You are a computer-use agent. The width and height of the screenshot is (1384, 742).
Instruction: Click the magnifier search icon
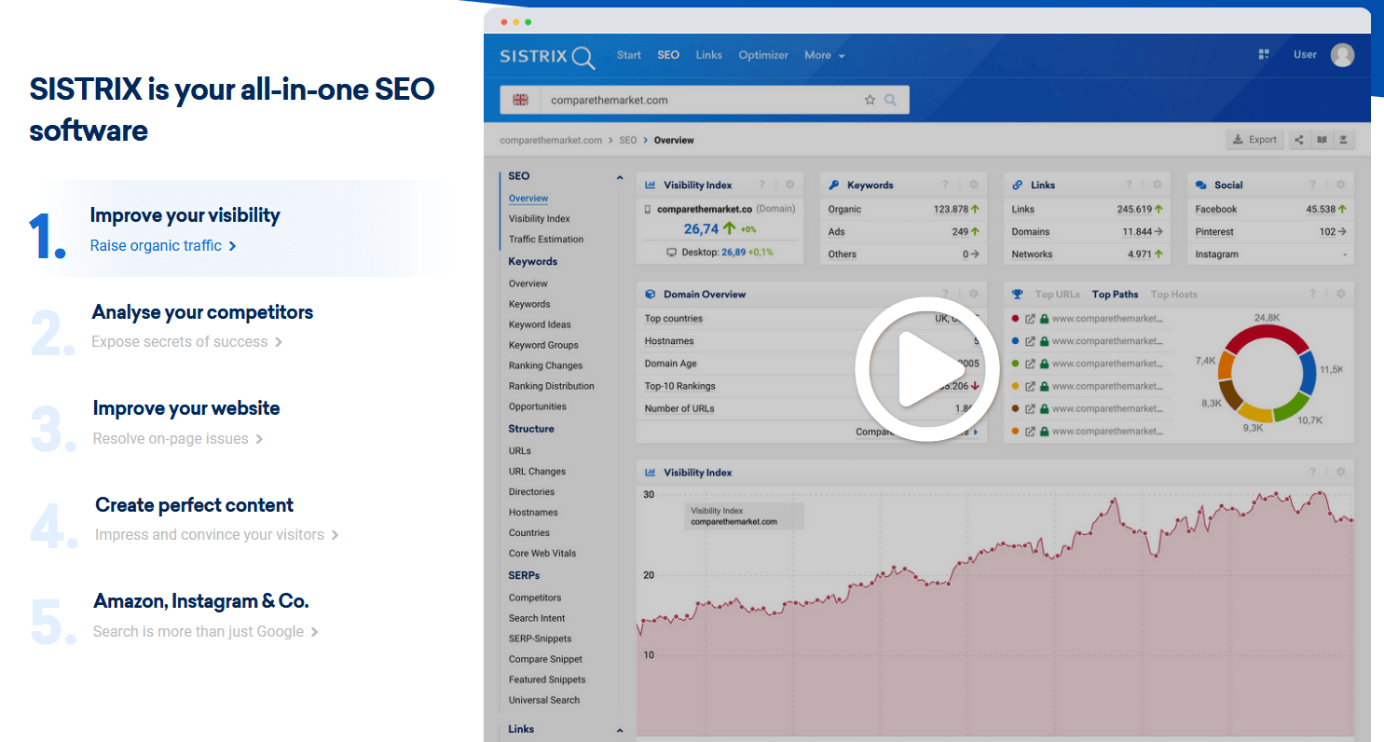[x=889, y=99]
